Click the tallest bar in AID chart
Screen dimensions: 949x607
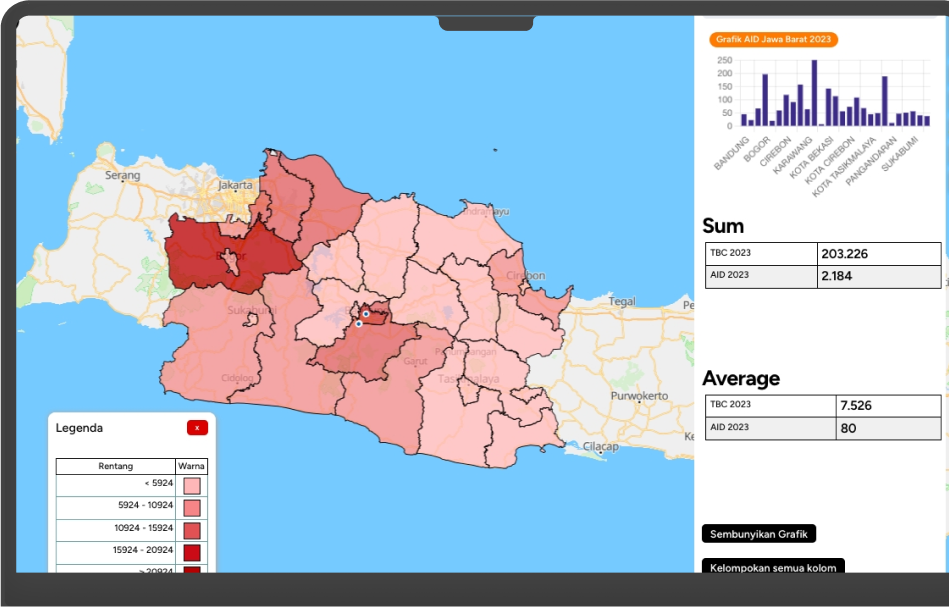[x=814, y=92]
